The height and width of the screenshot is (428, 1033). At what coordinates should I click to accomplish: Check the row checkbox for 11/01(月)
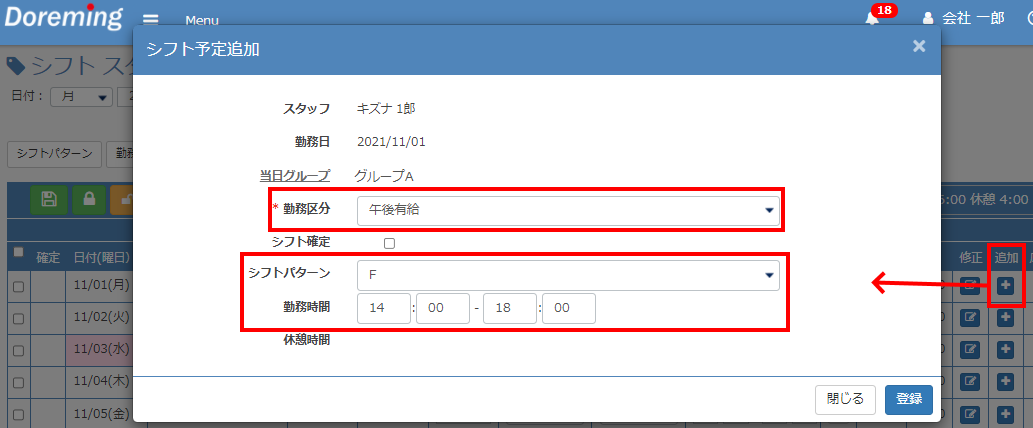[18, 286]
